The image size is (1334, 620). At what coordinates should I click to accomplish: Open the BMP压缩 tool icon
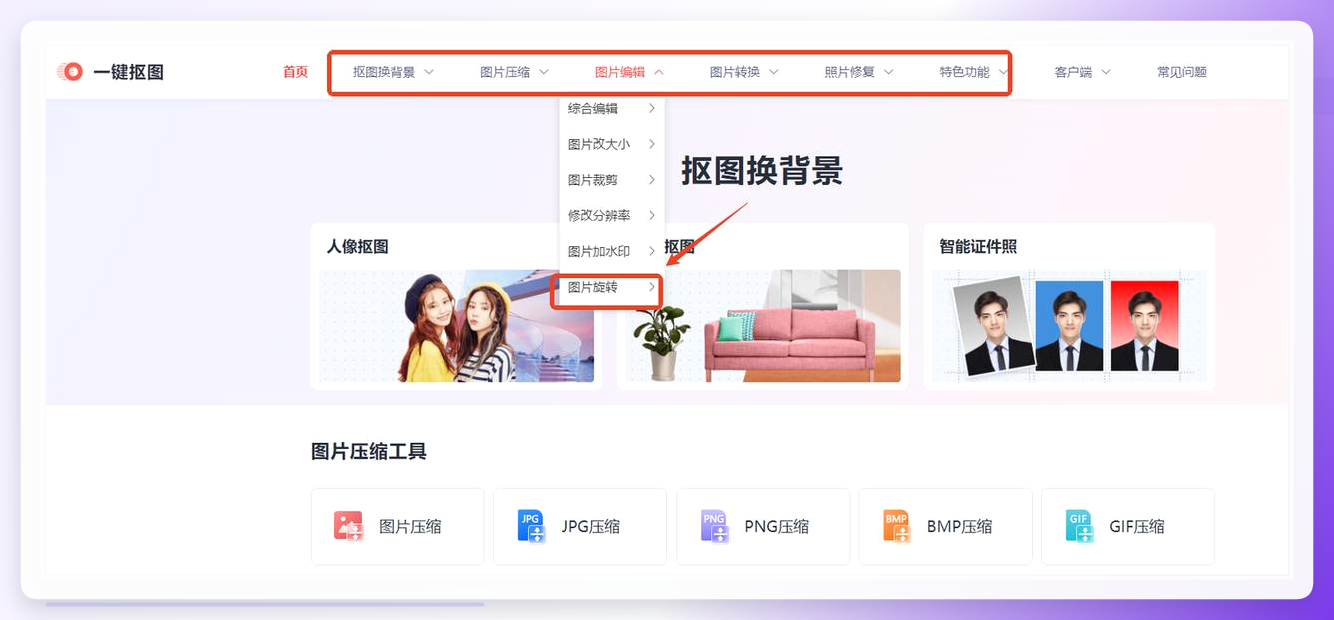(x=896, y=526)
